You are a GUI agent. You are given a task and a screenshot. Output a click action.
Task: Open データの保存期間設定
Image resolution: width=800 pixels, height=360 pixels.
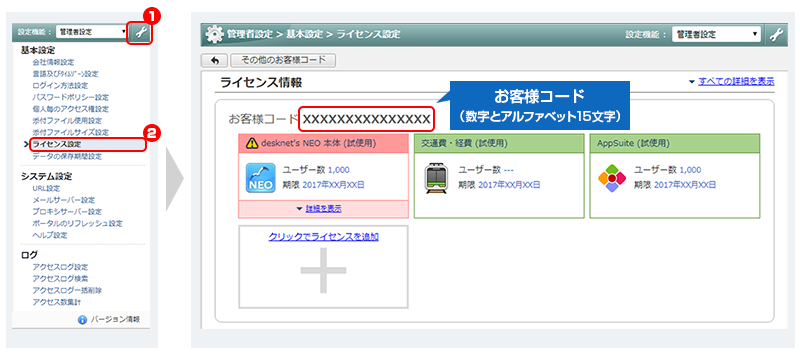[66, 157]
